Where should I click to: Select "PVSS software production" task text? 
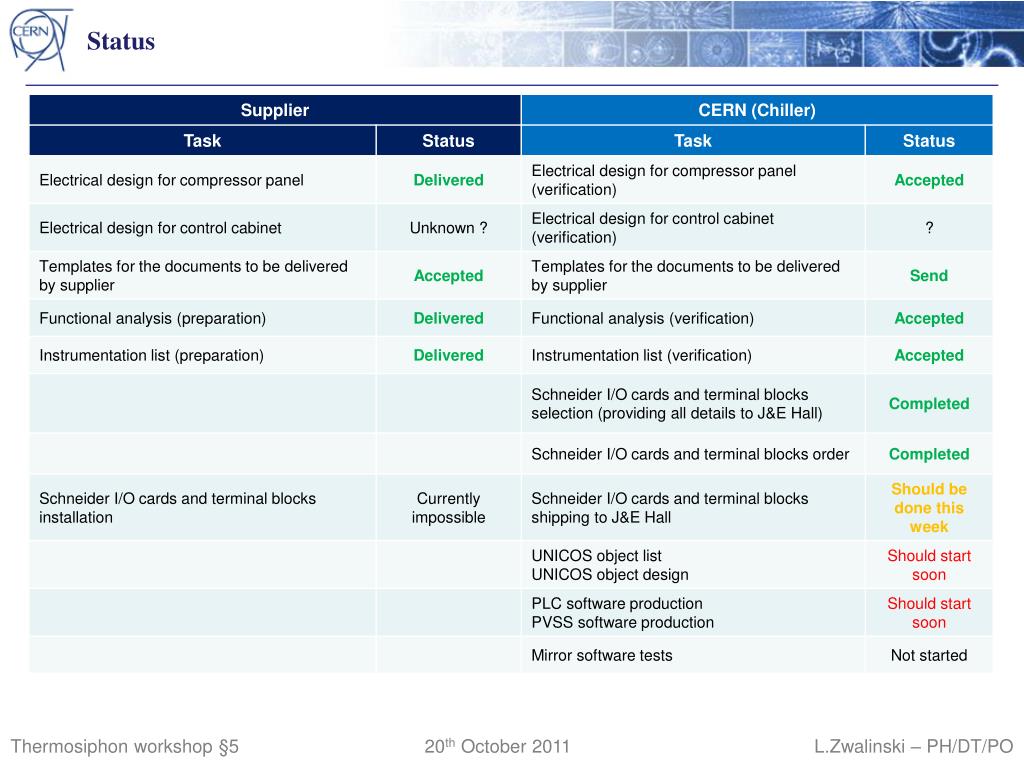click(x=622, y=622)
